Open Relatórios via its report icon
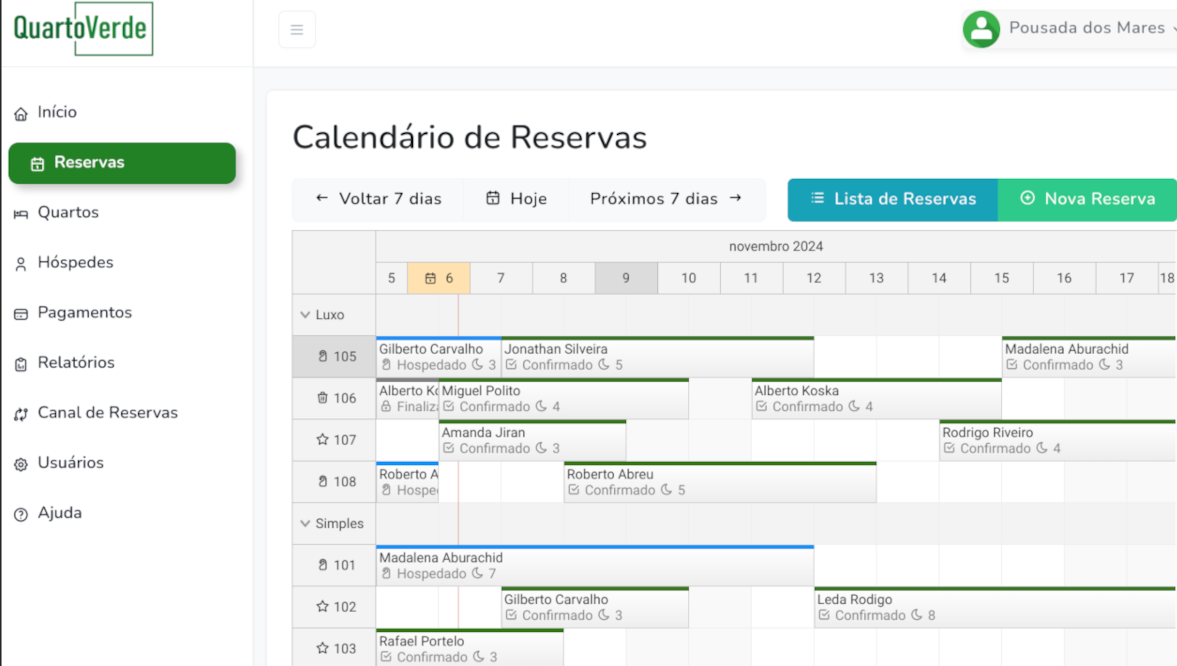The width and height of the screenshot is (1177, 666). tap(20, 362)
